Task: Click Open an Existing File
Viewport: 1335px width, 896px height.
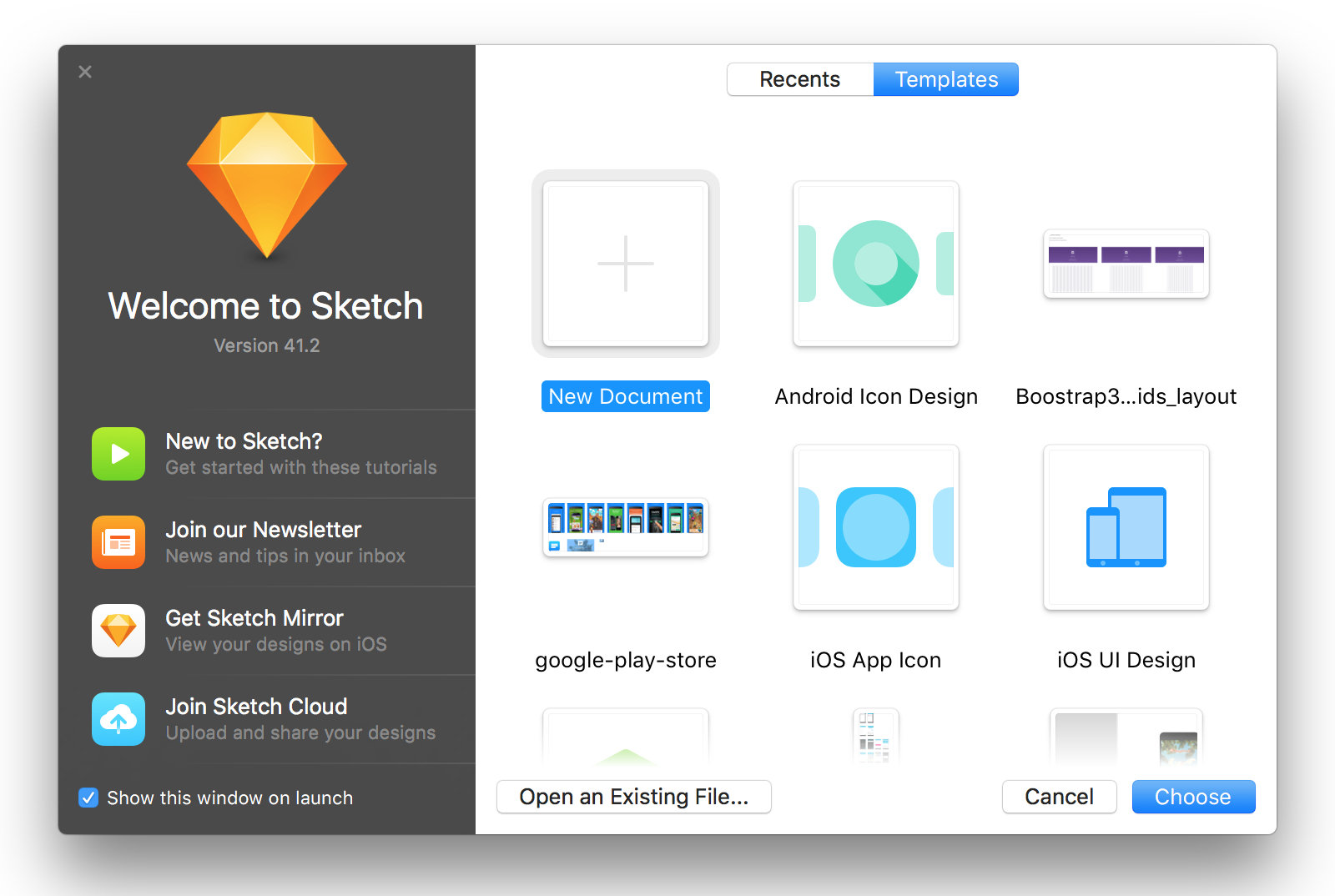Action: click(x=633, y=797)
